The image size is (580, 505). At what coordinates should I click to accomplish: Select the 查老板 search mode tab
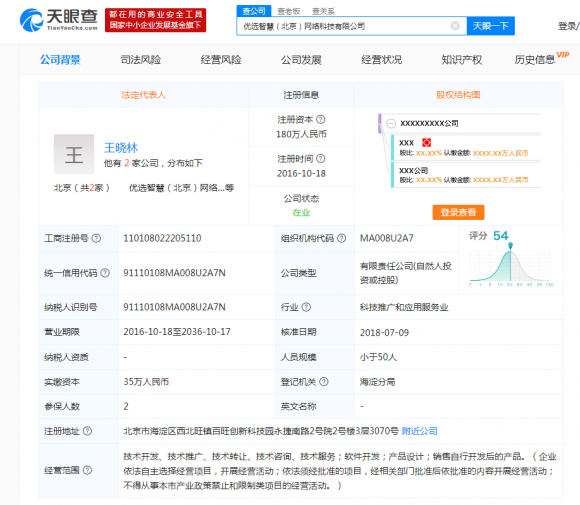coord(289,11)
